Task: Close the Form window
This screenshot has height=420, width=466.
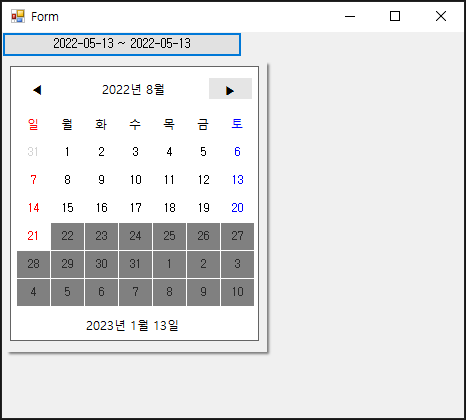Action: (441, 16)
